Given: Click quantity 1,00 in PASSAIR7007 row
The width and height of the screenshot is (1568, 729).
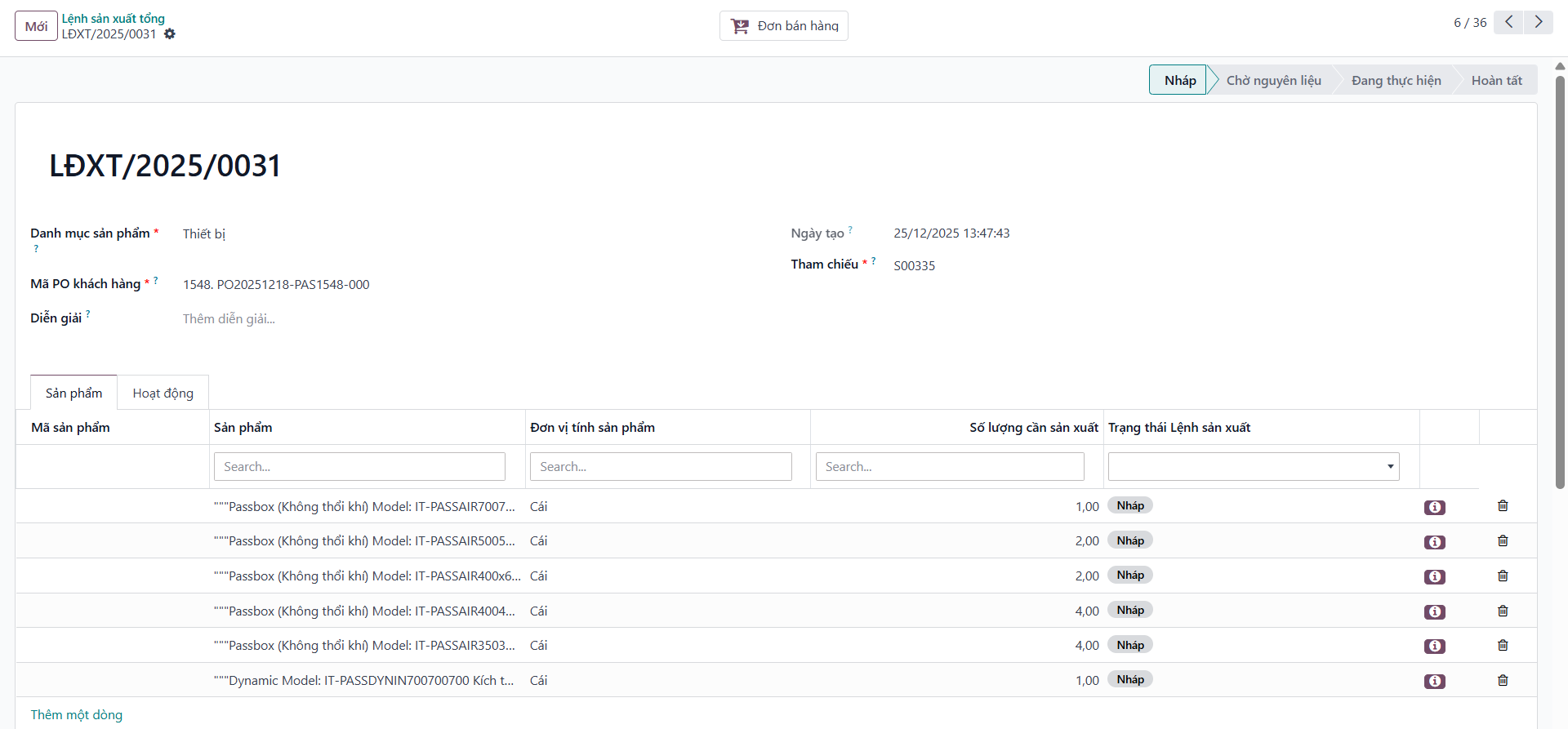Looking at the screenshot, I should (x=1087, y=506).
